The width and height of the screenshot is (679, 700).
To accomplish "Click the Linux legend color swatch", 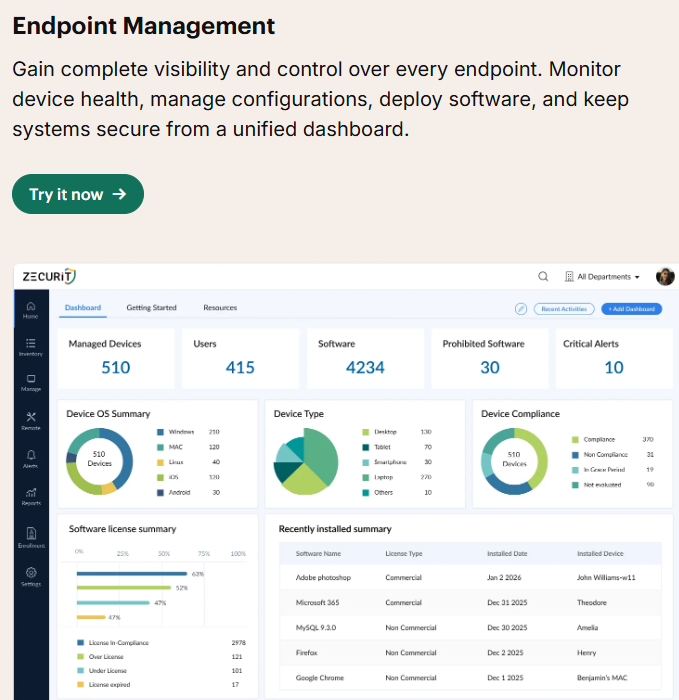I will click(x=160, y=462).
